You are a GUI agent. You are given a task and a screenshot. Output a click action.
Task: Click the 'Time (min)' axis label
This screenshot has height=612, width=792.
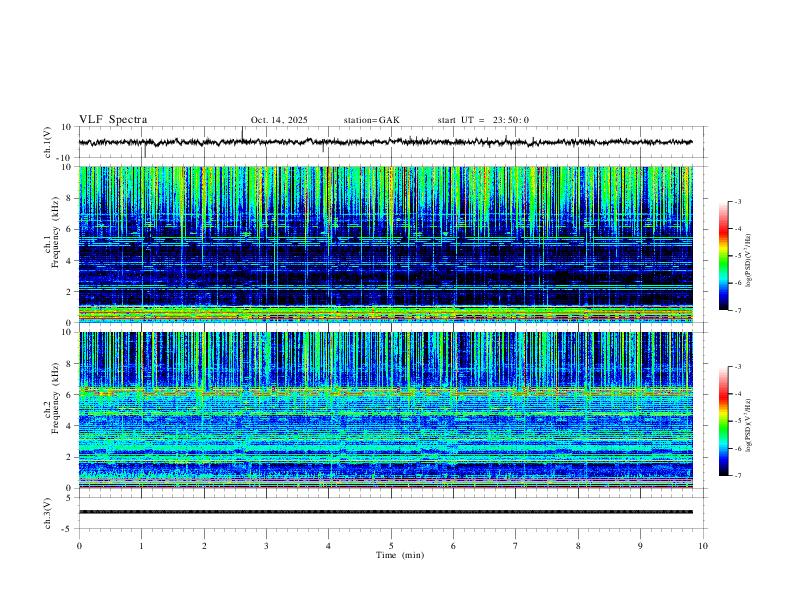pos(400,555)
